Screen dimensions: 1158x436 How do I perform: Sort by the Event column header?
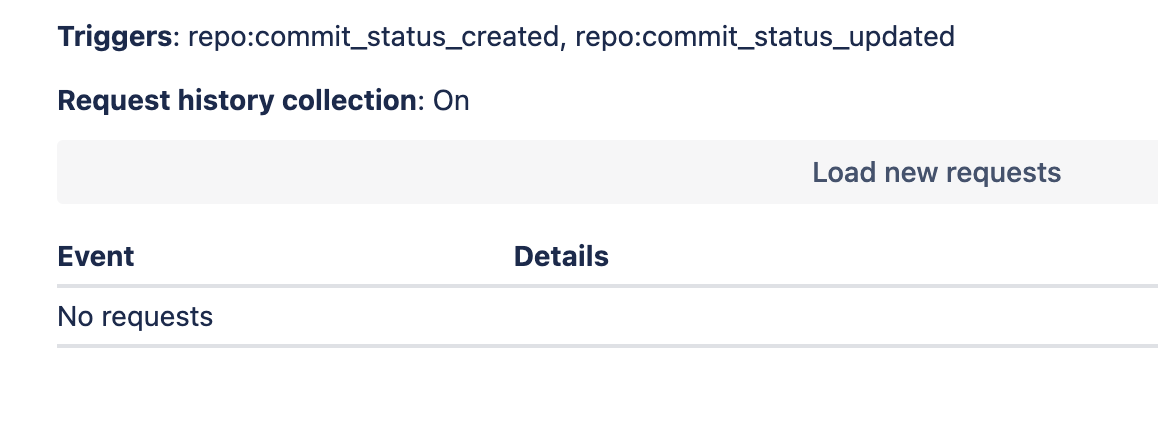point(96,256)
